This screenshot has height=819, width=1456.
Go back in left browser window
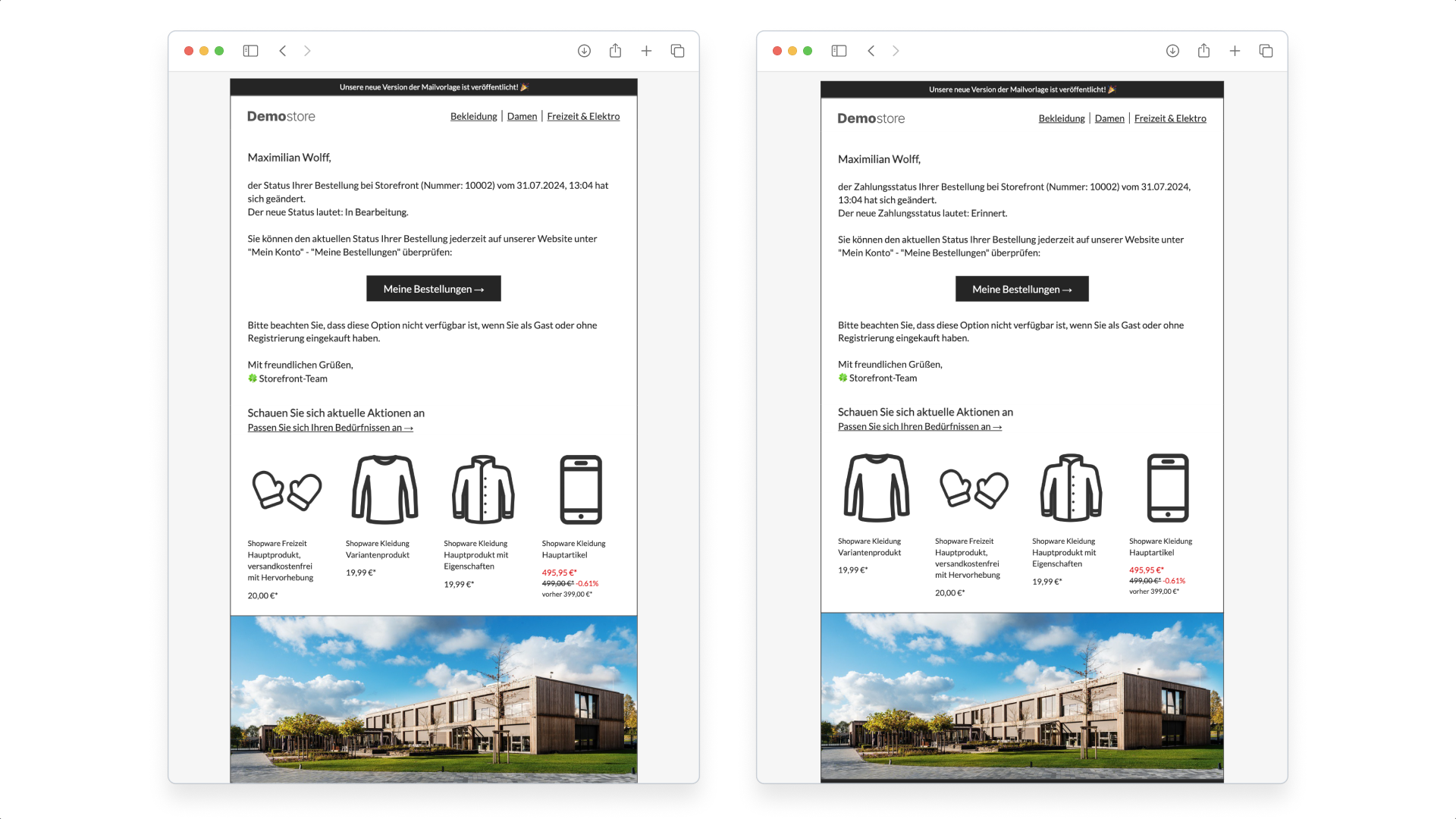point(283,51)
